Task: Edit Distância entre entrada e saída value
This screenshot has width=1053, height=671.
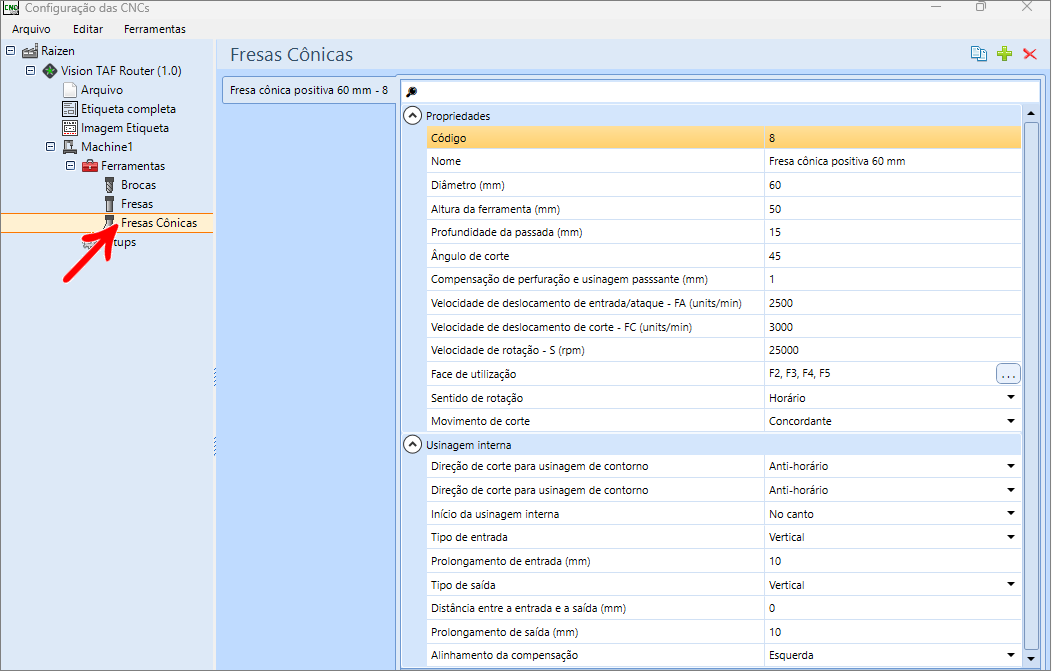Action: click(892, 608)
